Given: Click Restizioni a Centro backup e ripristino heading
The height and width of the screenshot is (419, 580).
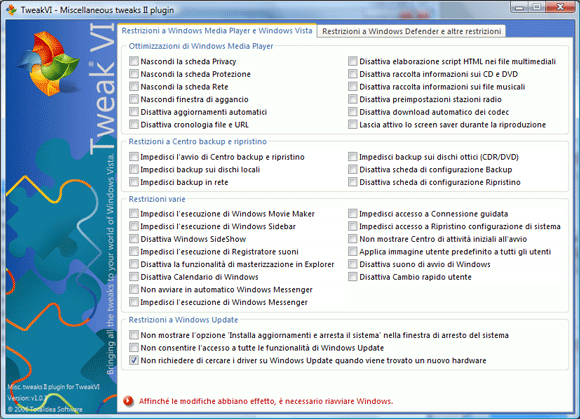Looking at the screenshot, I should (x=198, y=142).
